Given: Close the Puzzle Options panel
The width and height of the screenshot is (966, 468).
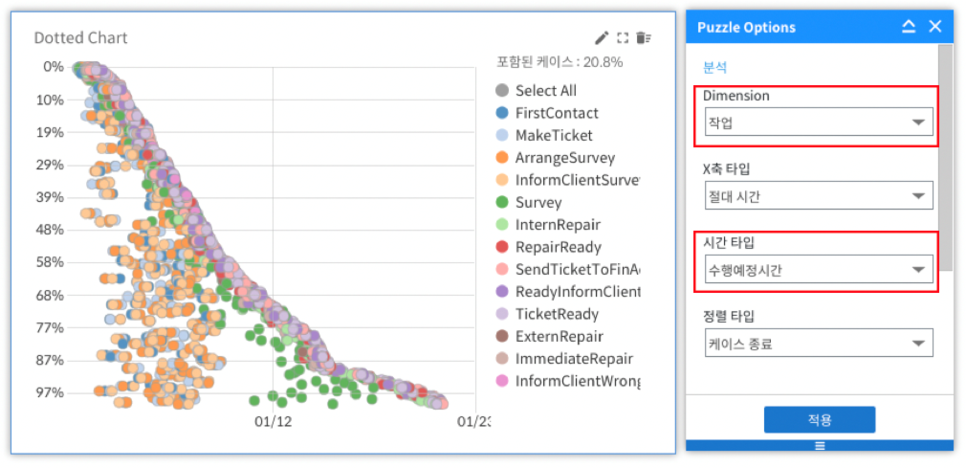Looking at the screenshot, I should click(935, 27).
